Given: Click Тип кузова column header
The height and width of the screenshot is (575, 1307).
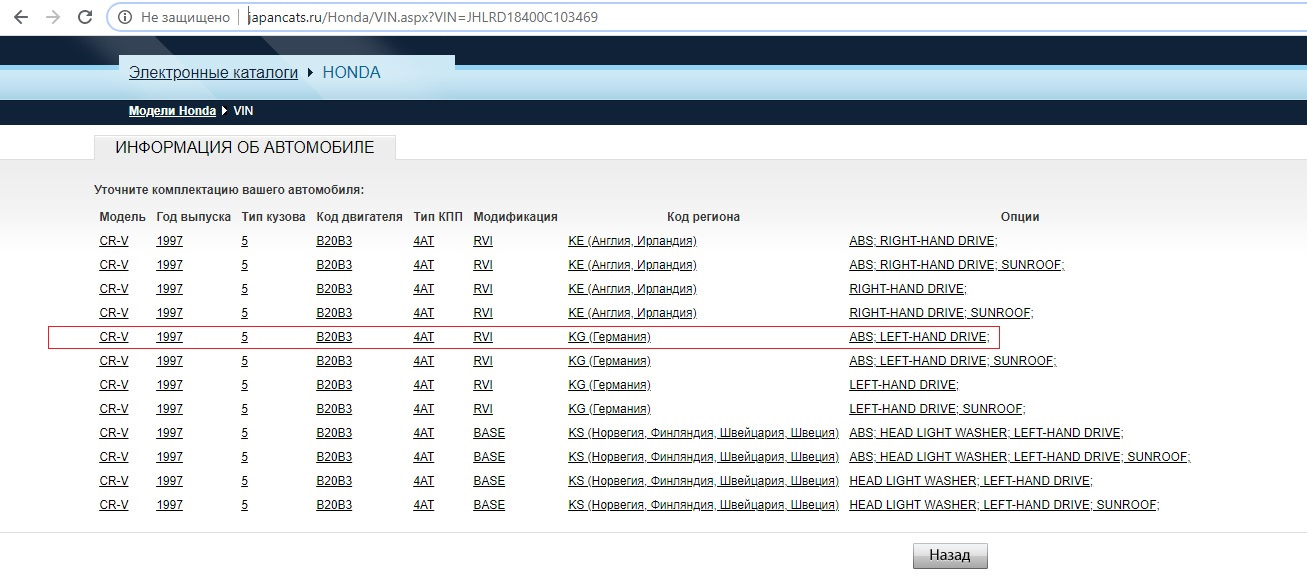Looking at the screenshot, I should [273, 217].
